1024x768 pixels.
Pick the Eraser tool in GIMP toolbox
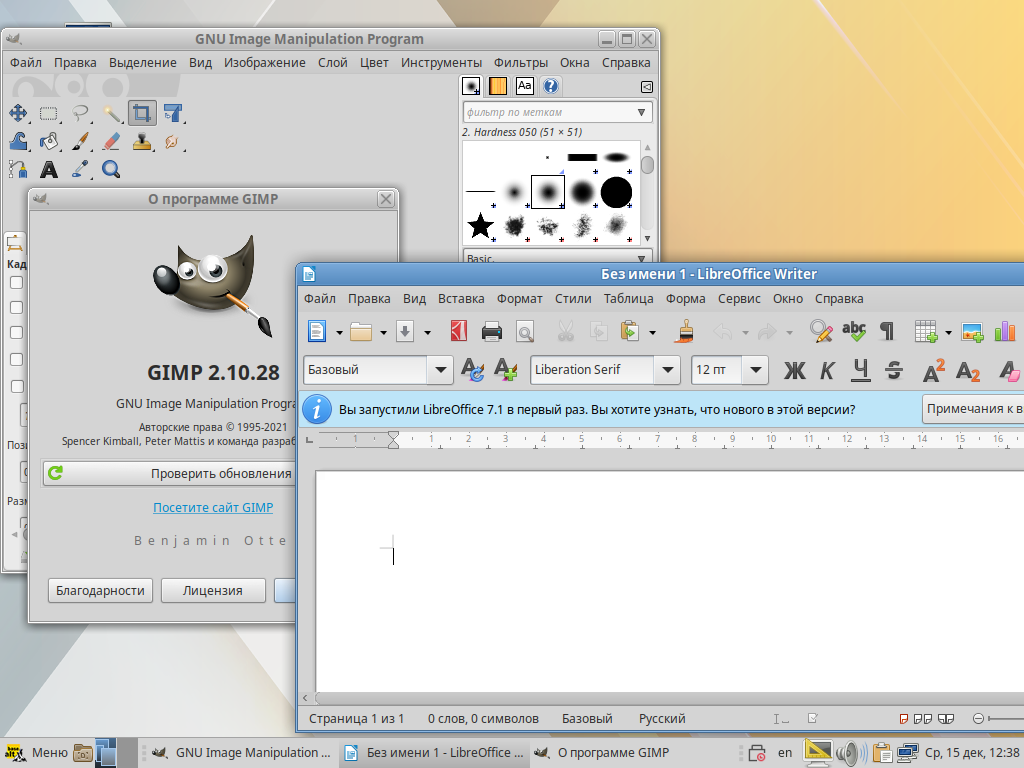[111, 141]
